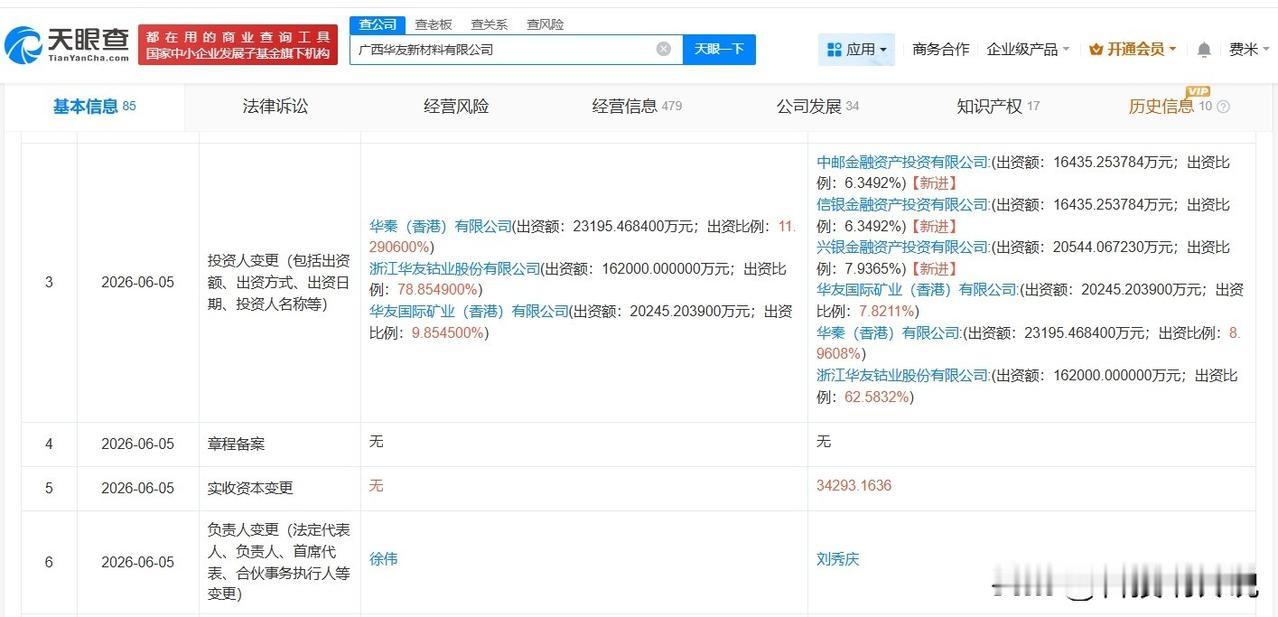
Task: Switch to the 经营信息 tab
Action: click(x=637, y=106)
